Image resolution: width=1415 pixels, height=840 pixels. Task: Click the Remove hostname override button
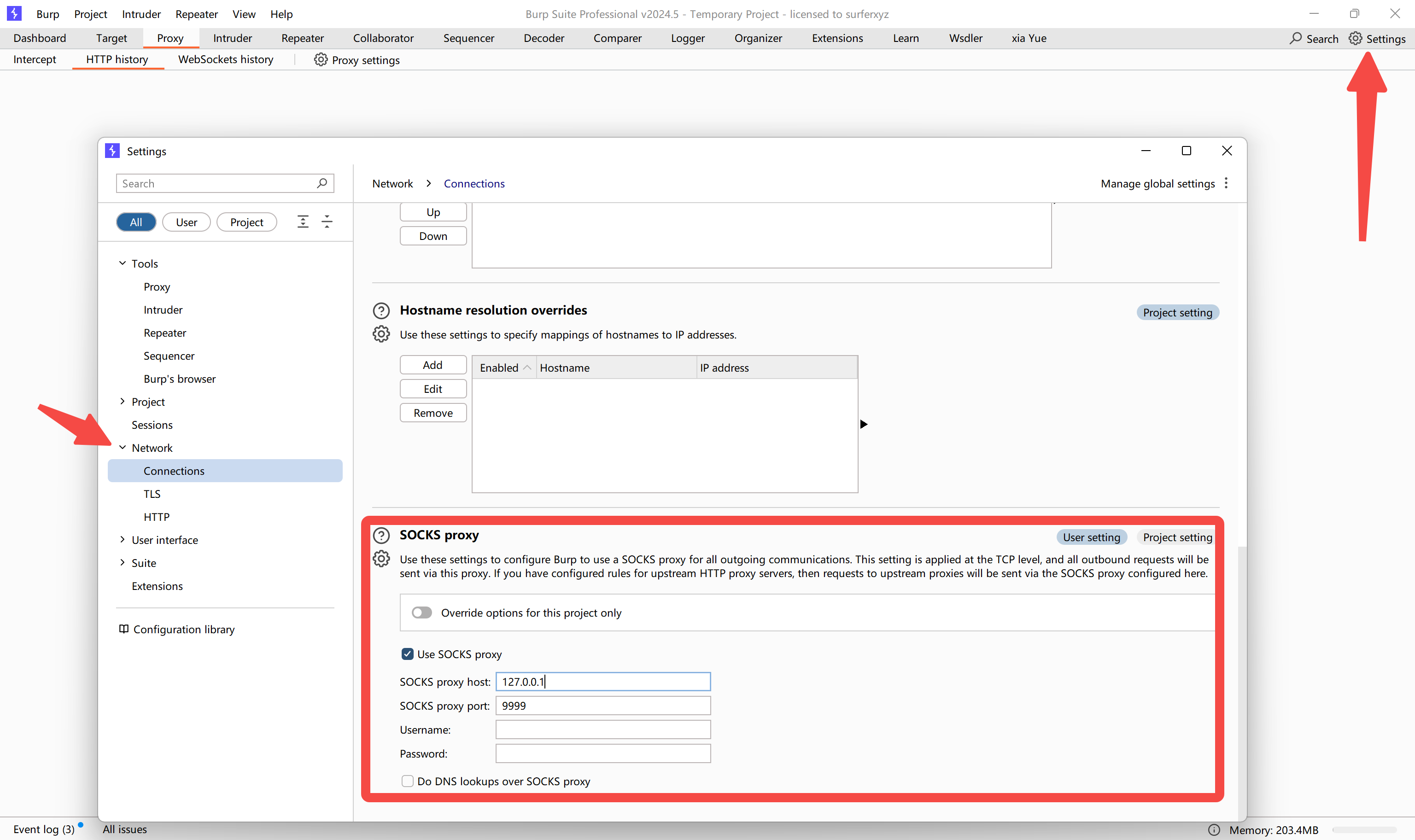(x=433, y=413)
